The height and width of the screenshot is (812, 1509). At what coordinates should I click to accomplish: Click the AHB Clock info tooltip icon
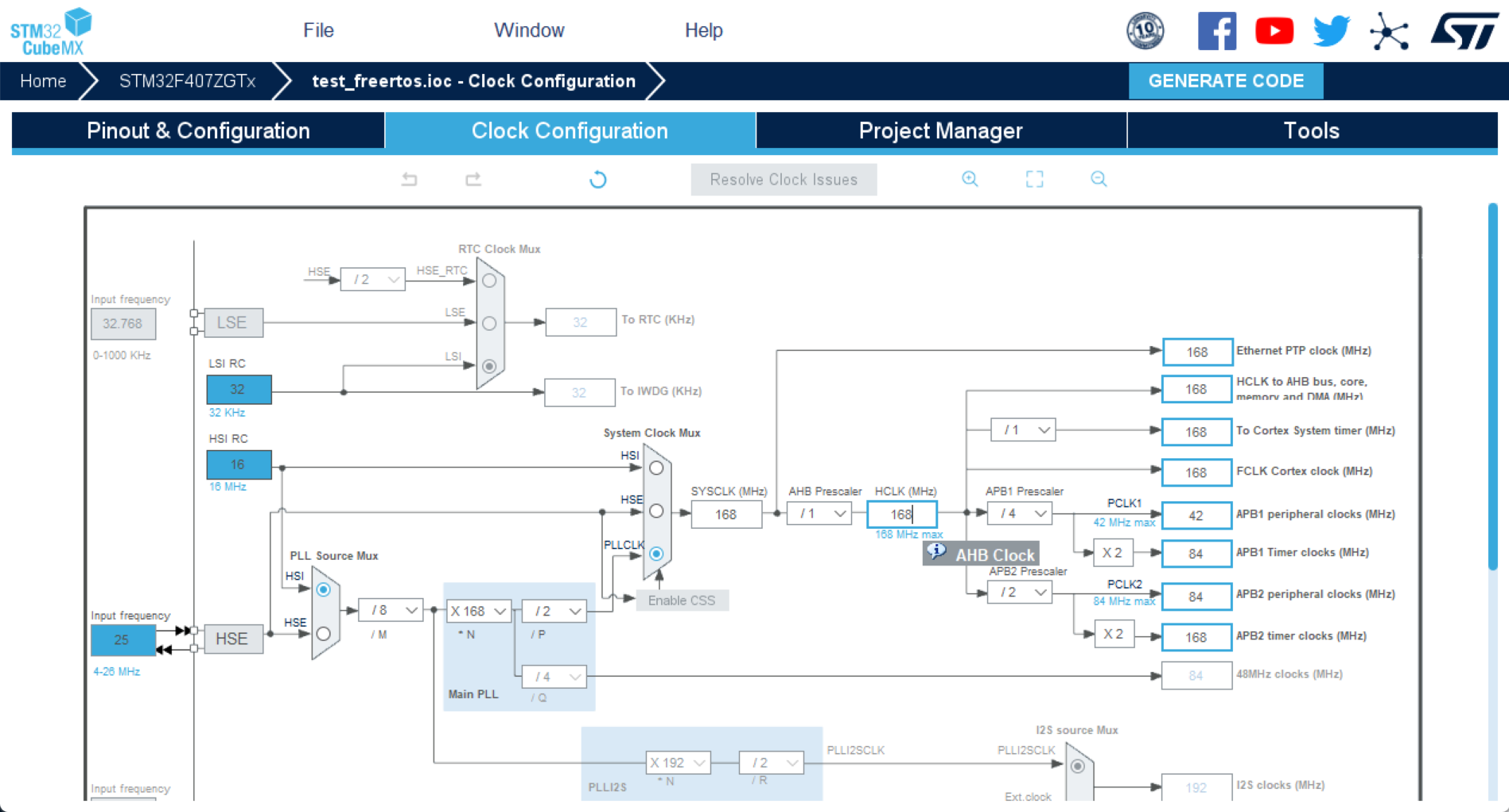coord(936,550)
